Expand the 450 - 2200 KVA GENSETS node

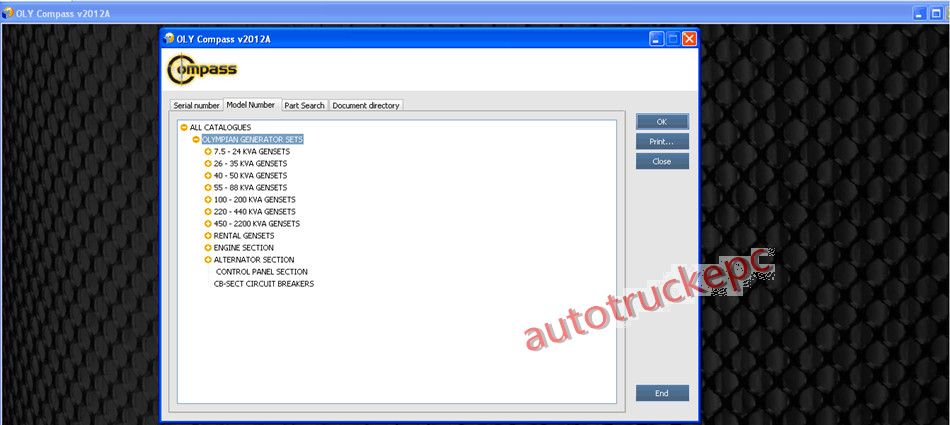coord(208,224)
